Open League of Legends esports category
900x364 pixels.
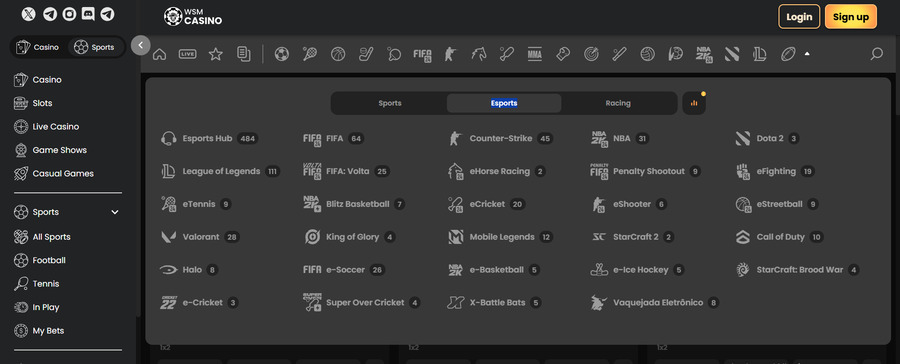click(x=220, y=171)
